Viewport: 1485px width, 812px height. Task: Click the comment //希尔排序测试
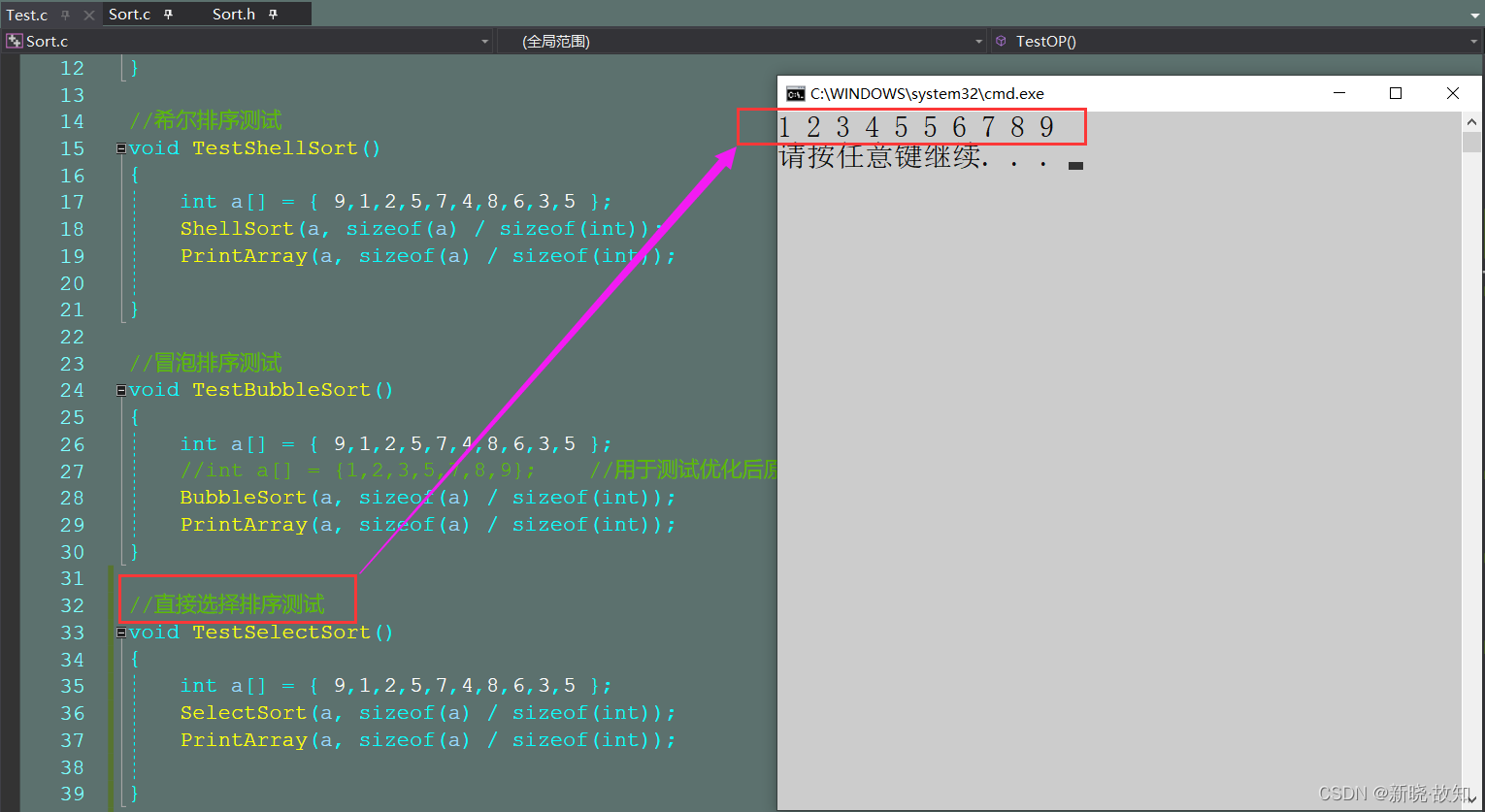pos(206,120)
